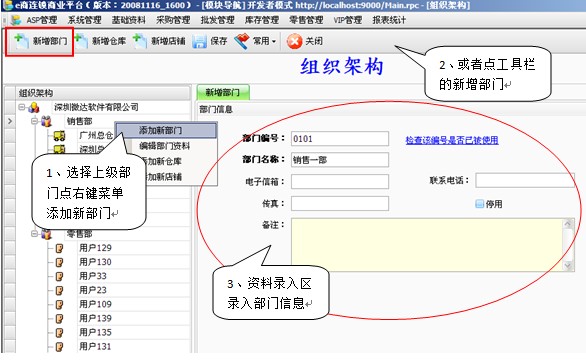This screenshot has width=586, height=360.
Task: Open the 报表统计 menu
Action: pyautogui.click(x=389, y=20)
